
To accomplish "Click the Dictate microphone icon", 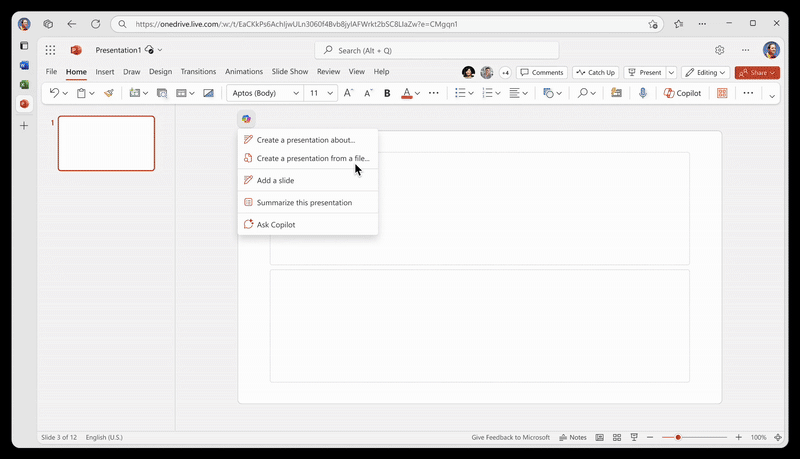I will [x=643, y=93].
